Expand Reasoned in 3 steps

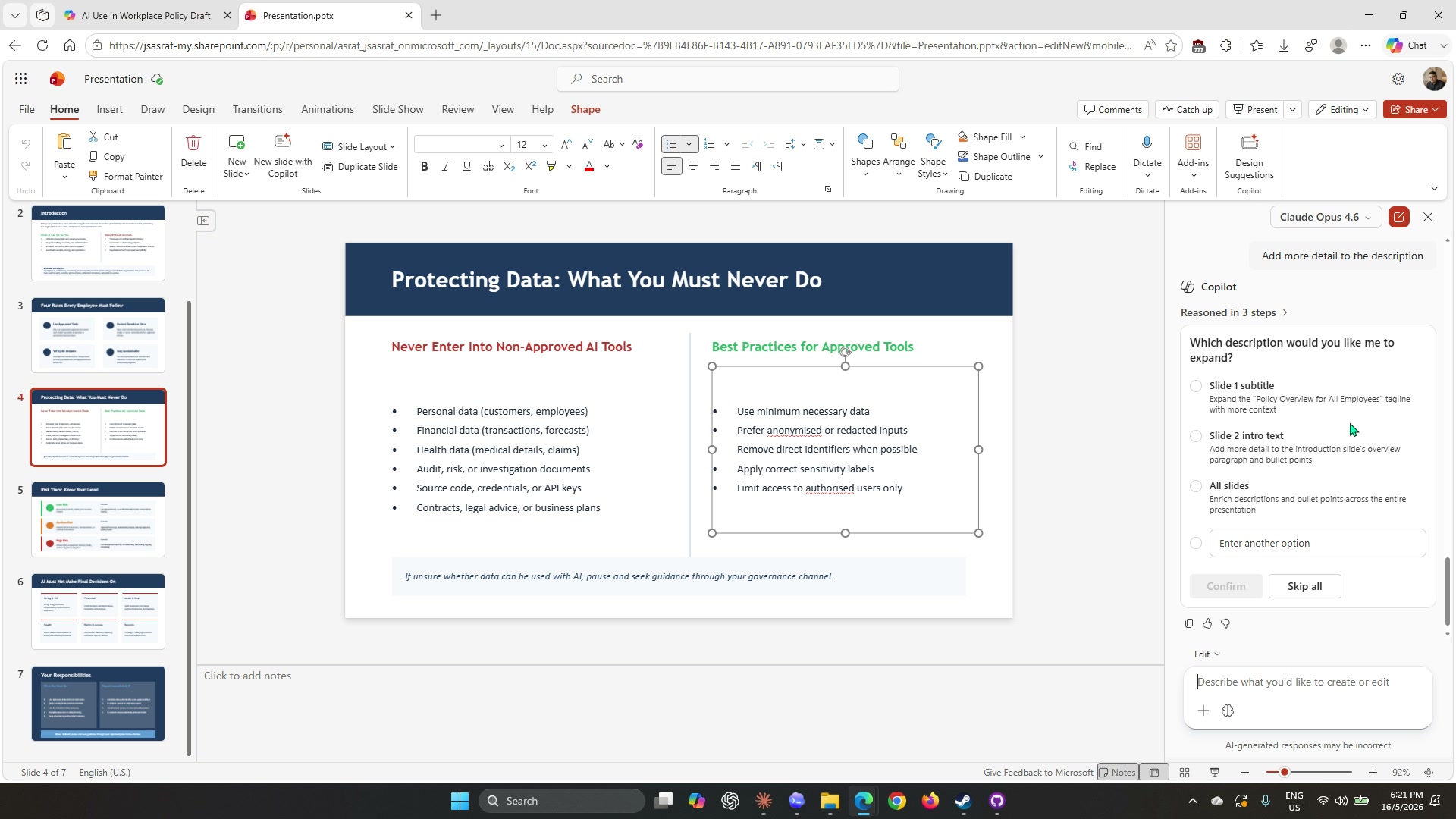(x=1235, y=313)
